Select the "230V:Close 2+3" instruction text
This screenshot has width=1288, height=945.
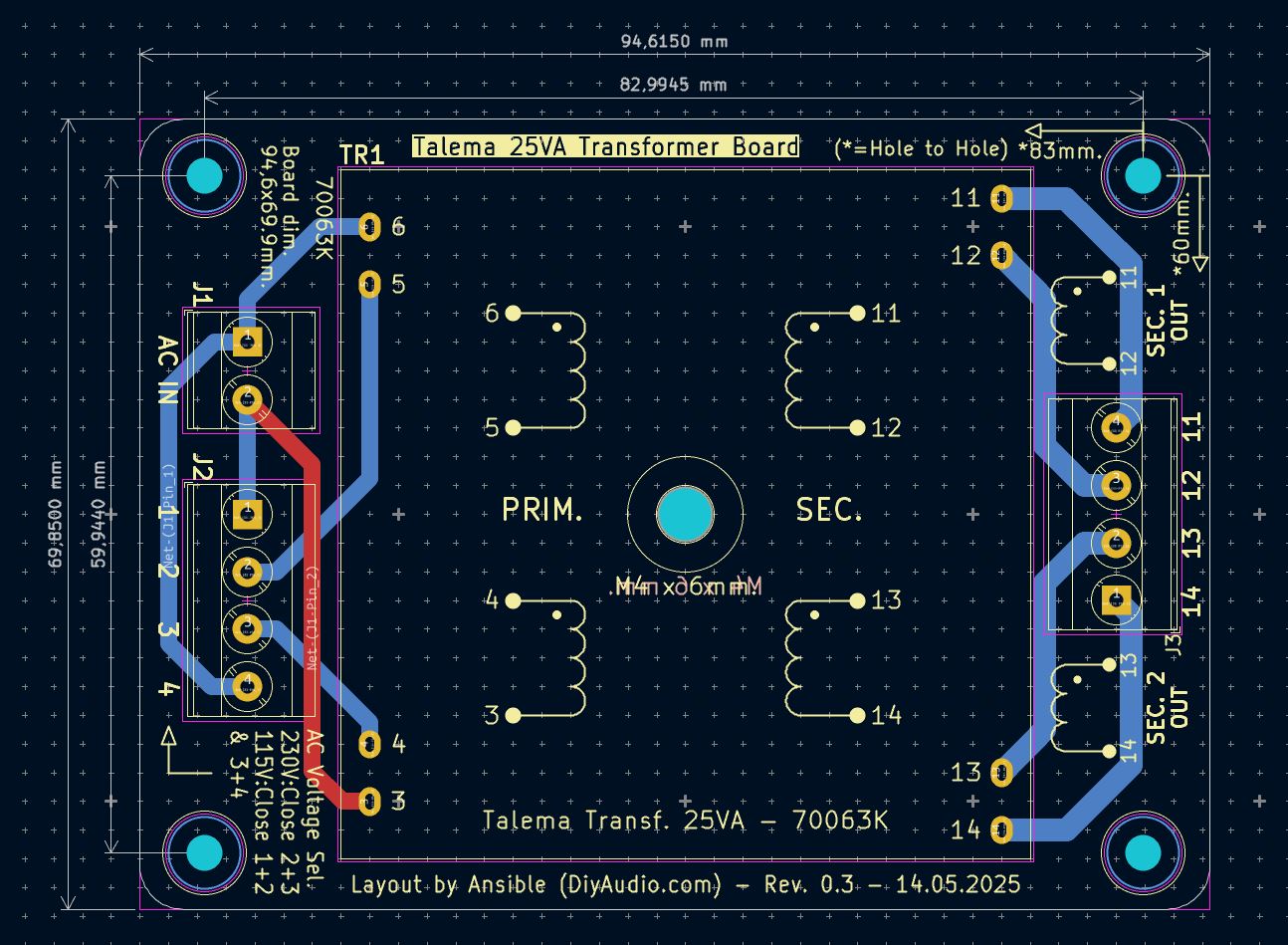(289, 812)
